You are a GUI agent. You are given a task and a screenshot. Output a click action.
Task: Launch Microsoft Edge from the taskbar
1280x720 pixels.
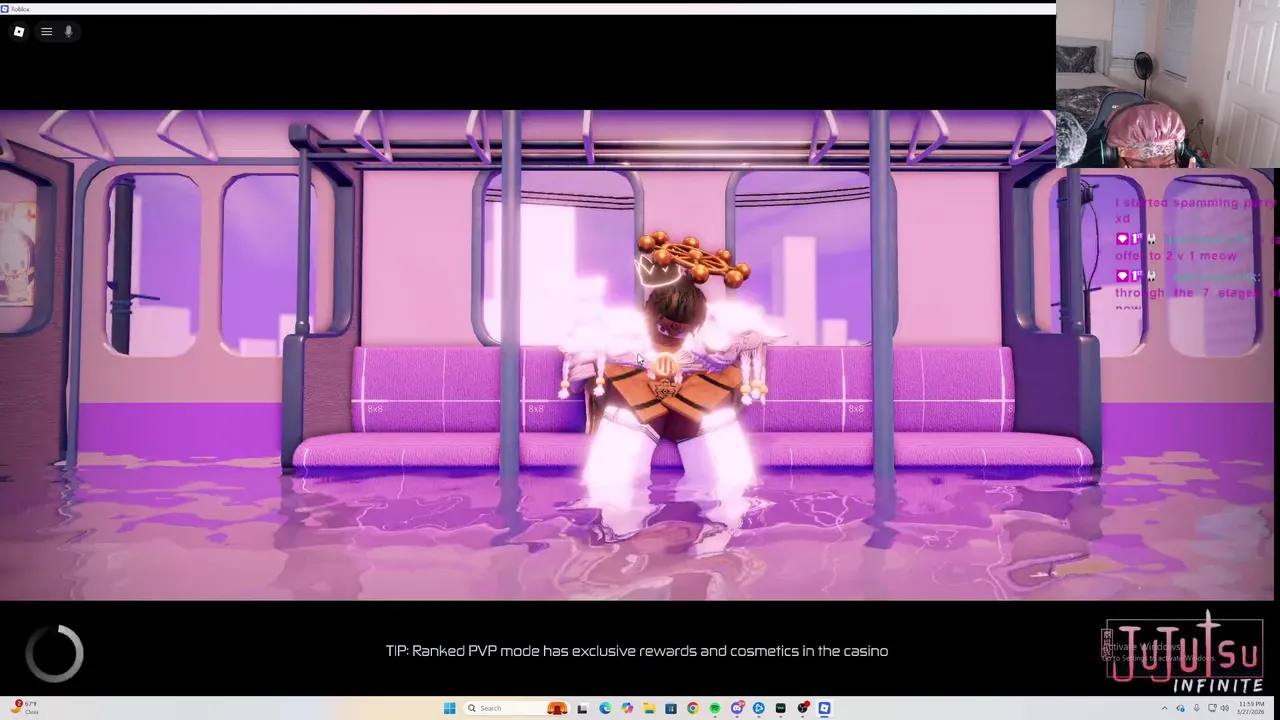tap(605, 708)
